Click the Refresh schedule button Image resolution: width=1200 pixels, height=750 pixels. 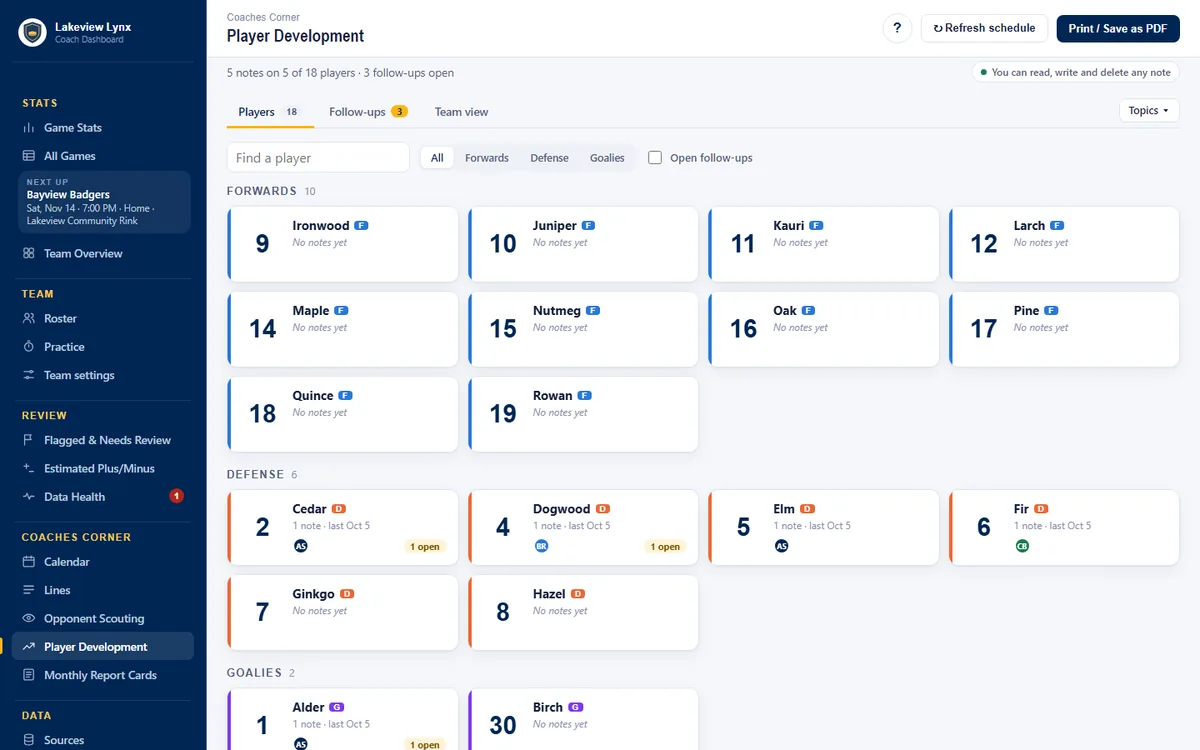[x=984, y=28]
